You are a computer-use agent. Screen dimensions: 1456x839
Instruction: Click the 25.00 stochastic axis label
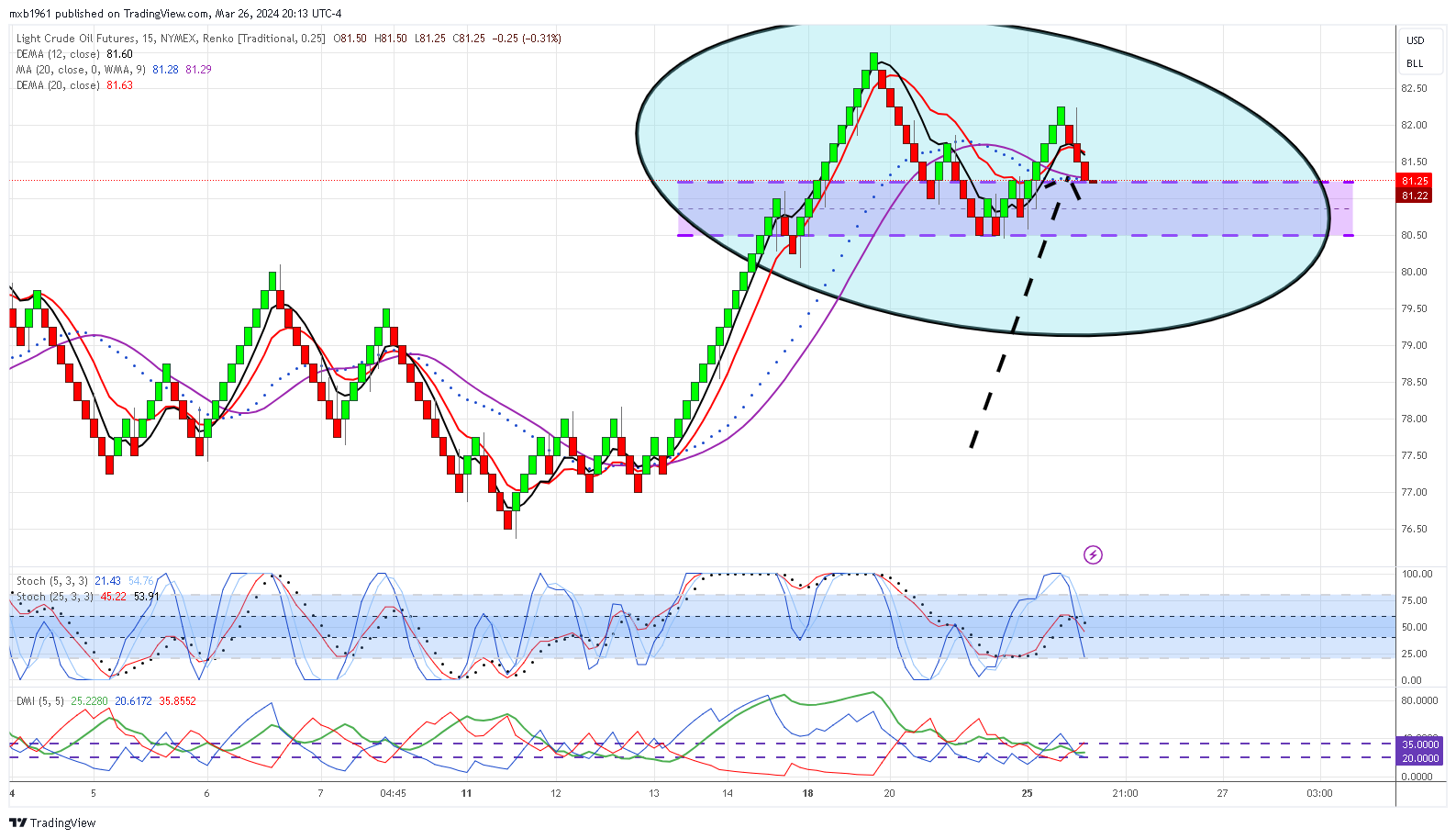tap(1415, 654)
